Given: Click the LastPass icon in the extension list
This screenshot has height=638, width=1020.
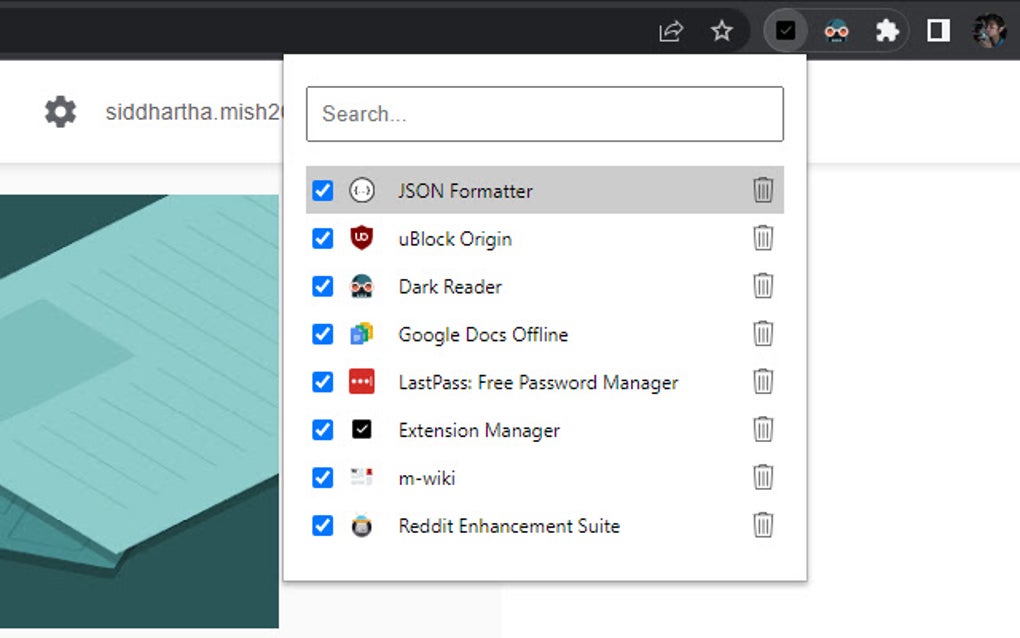Looking at the screenshot, I should [x=360, y=382].
